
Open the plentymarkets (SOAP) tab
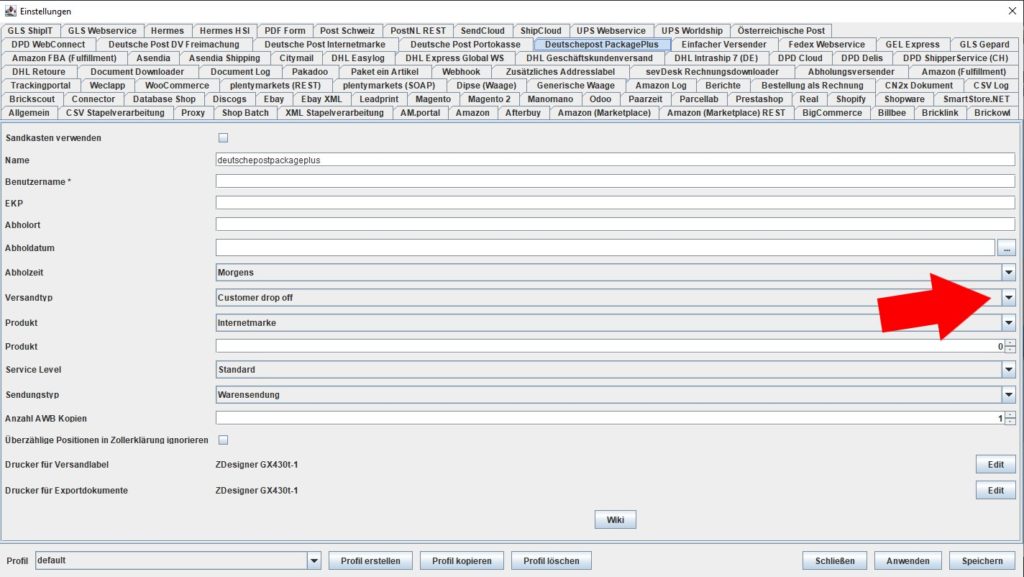pos(389,86)
